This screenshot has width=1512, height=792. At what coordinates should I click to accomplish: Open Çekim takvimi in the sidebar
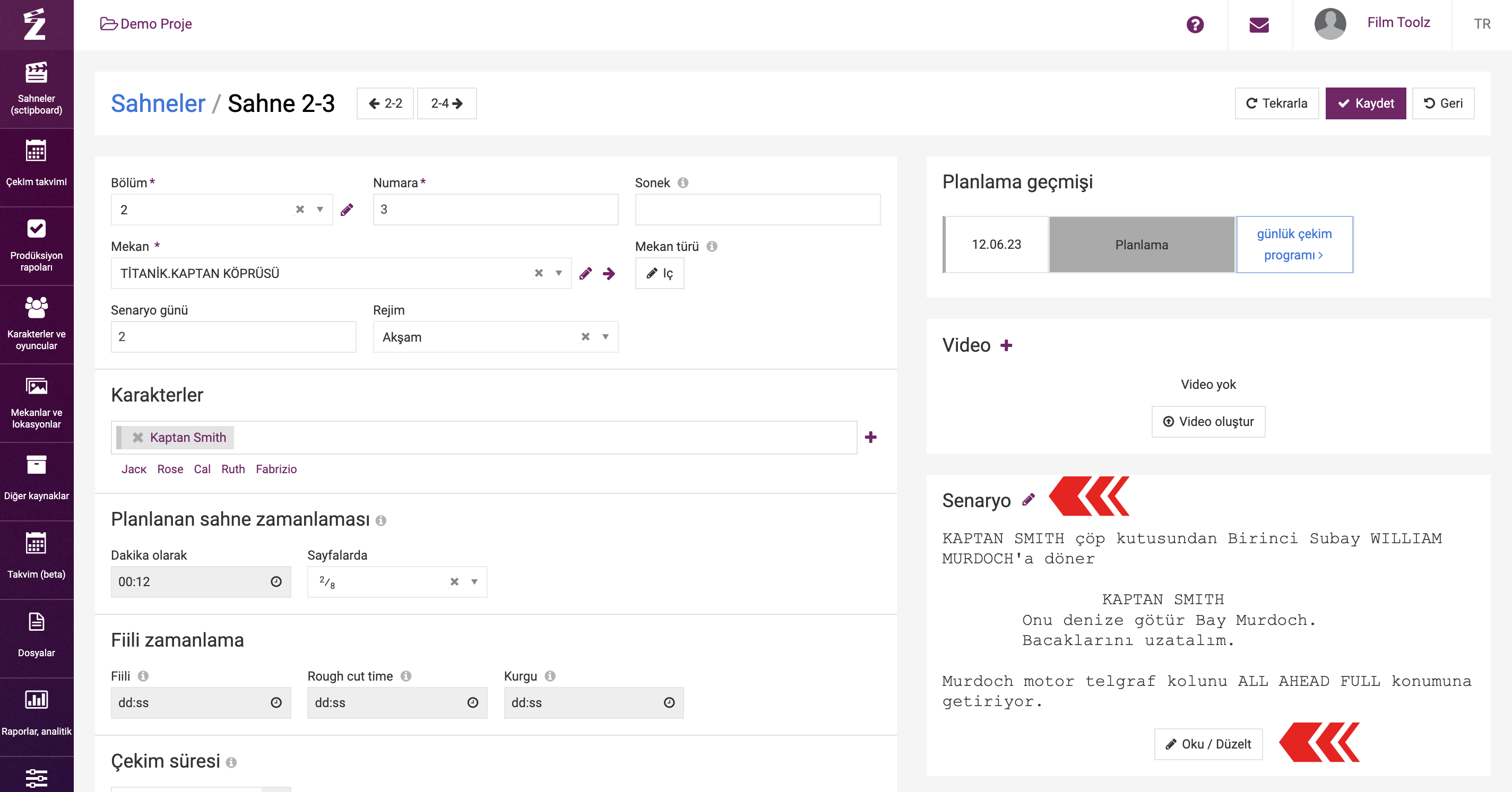tap(37, 168)
